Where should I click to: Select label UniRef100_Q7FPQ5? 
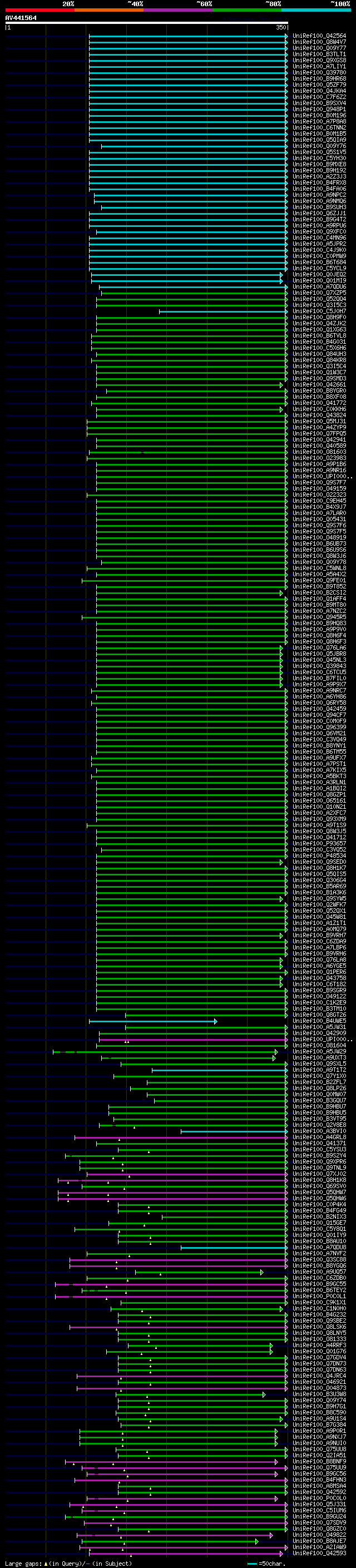tap(319, 433)
